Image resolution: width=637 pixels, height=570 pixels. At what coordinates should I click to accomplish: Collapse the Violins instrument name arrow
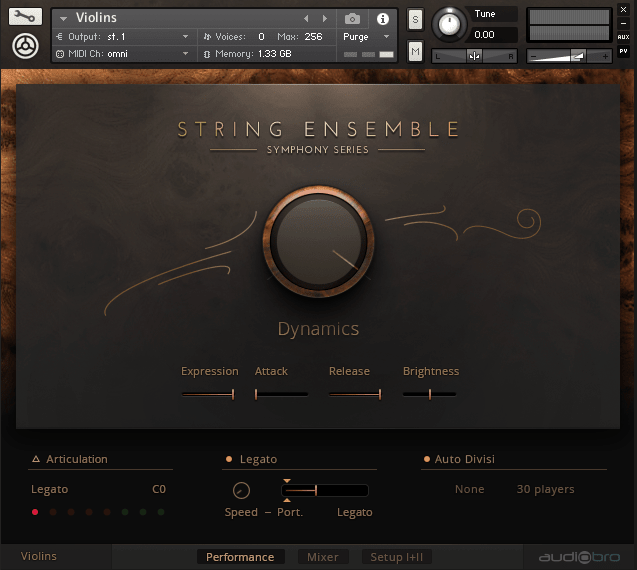pos(63,18)
